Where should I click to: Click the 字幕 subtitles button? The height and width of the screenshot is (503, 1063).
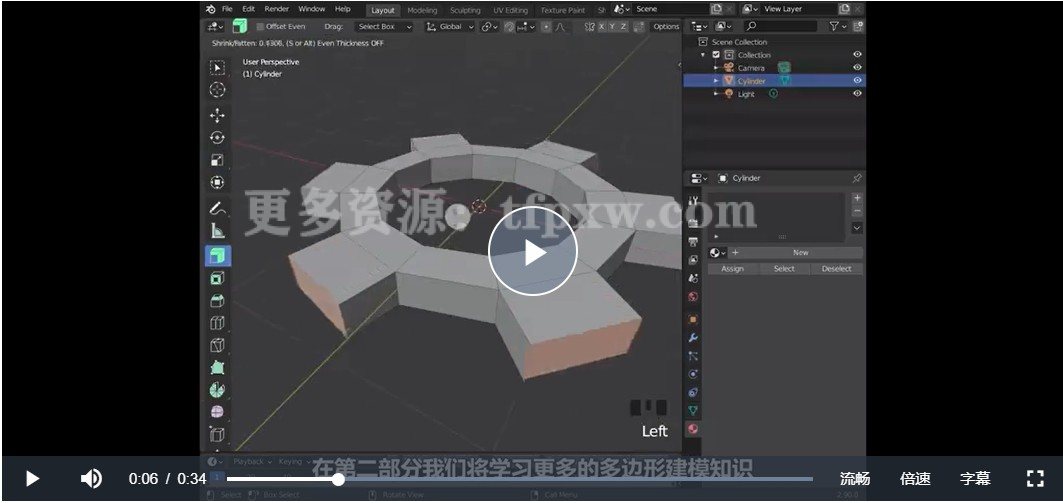(975, 479)
